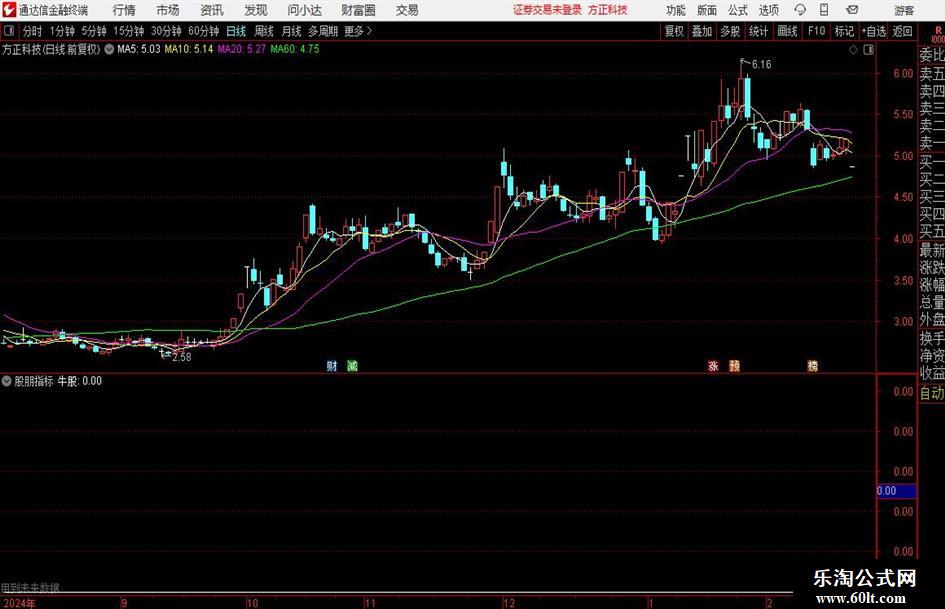Click the 自动 button in right panel
Screen dimensions: 945x609
point(932,393)
